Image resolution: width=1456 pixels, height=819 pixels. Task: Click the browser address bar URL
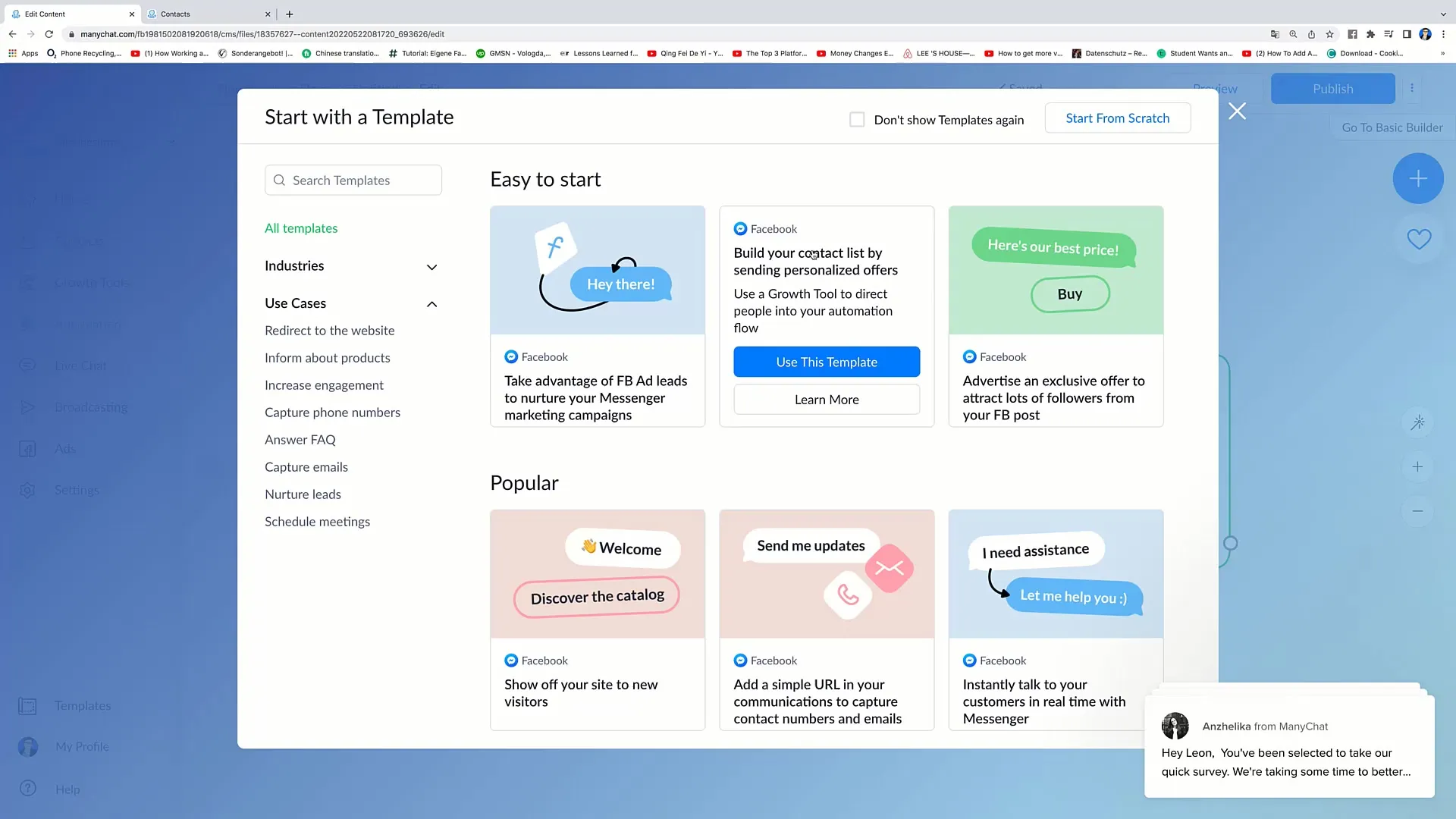coord(262,34)
